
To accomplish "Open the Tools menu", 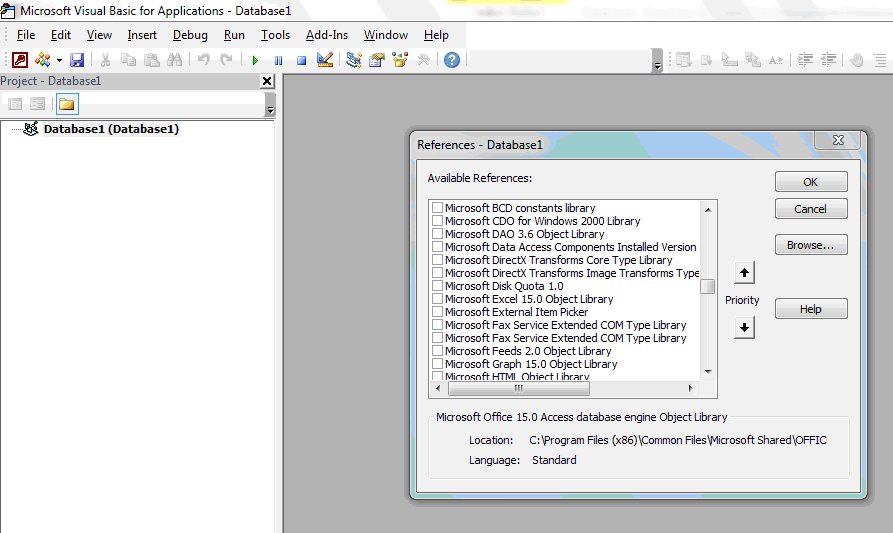I will pyautogui.click(x=275, y=35).
